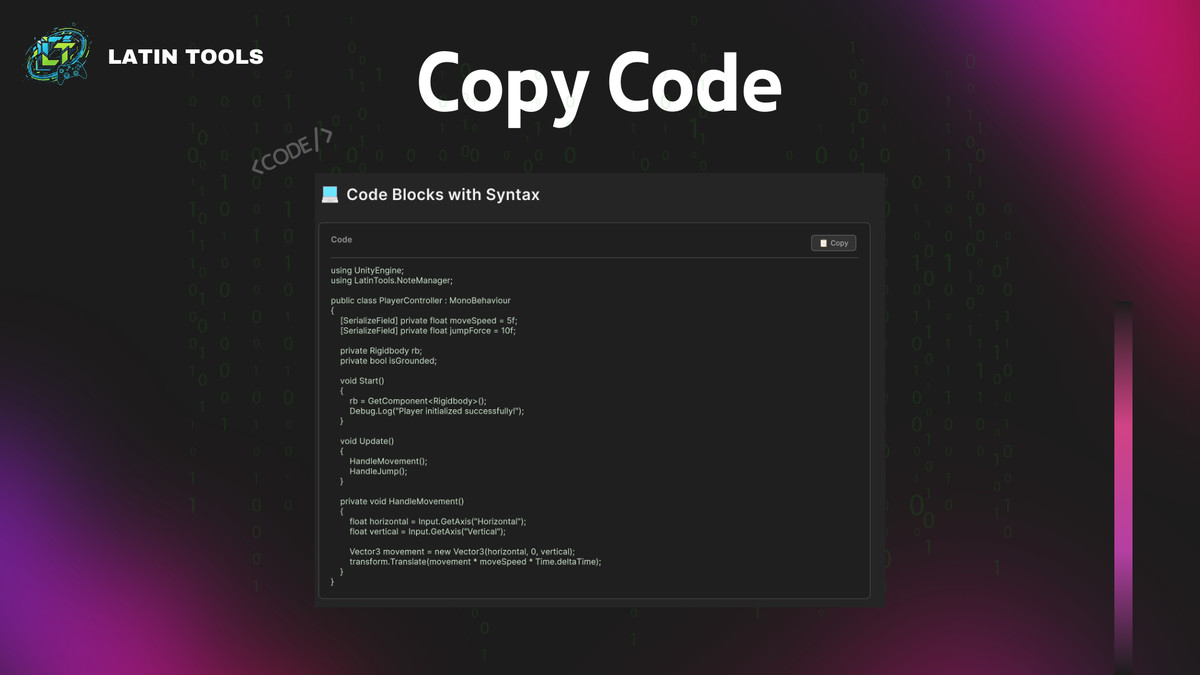Click the Latin Tools logo icon

pyautogui.click(x=60, y=54)
